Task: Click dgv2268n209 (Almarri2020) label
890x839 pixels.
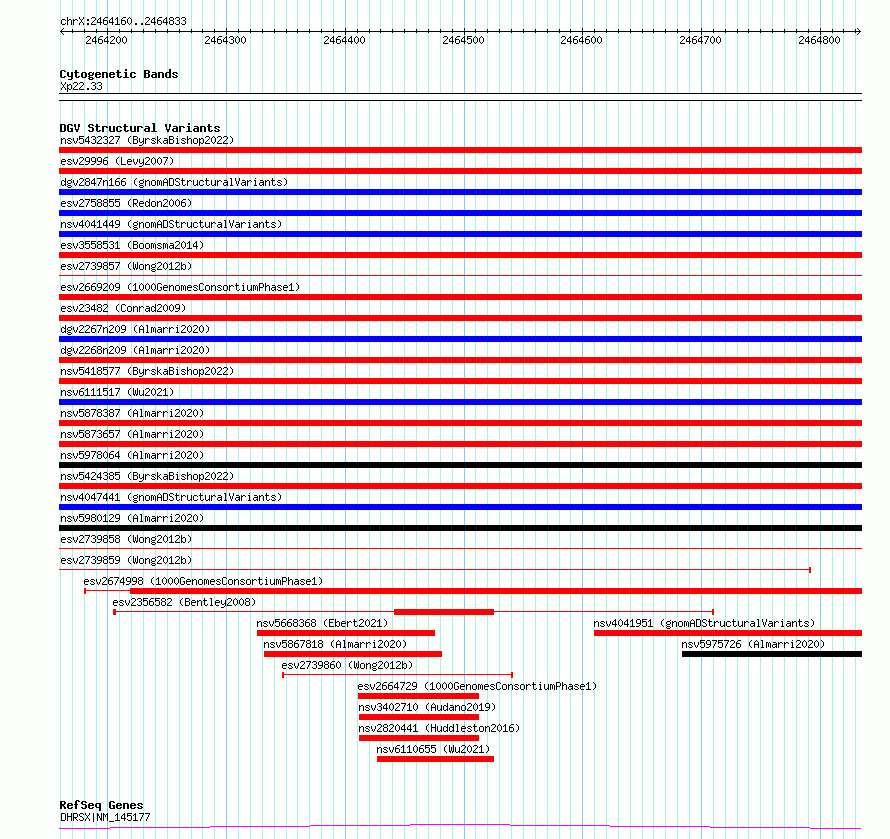Action: [135, 350]
